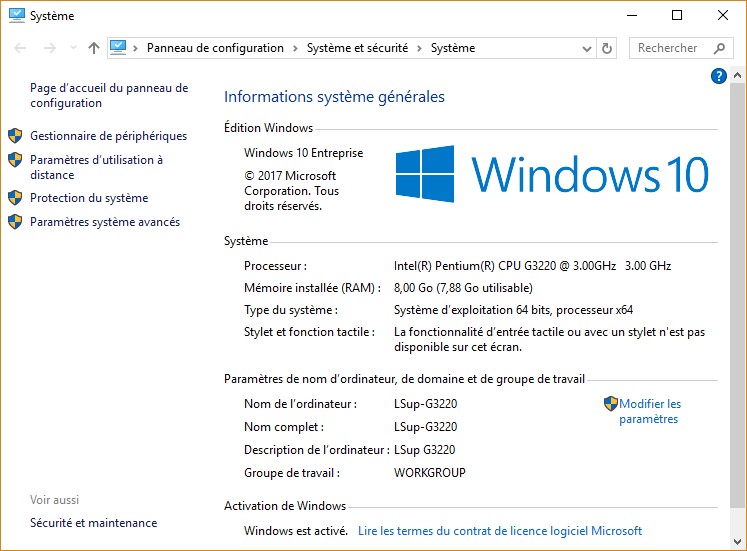
Task: Click the computer icon in the address bar
Action: pos(119,48)
